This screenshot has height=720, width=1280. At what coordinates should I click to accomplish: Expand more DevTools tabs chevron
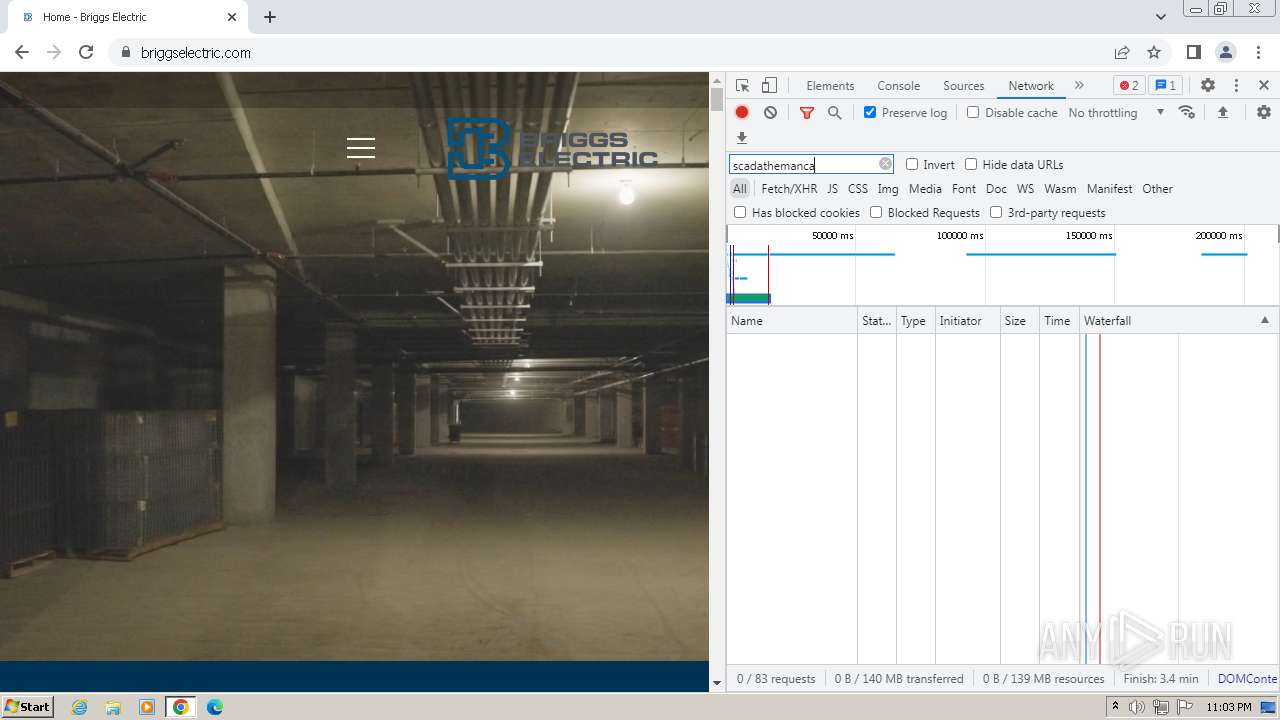click(x=1079, y=86)
